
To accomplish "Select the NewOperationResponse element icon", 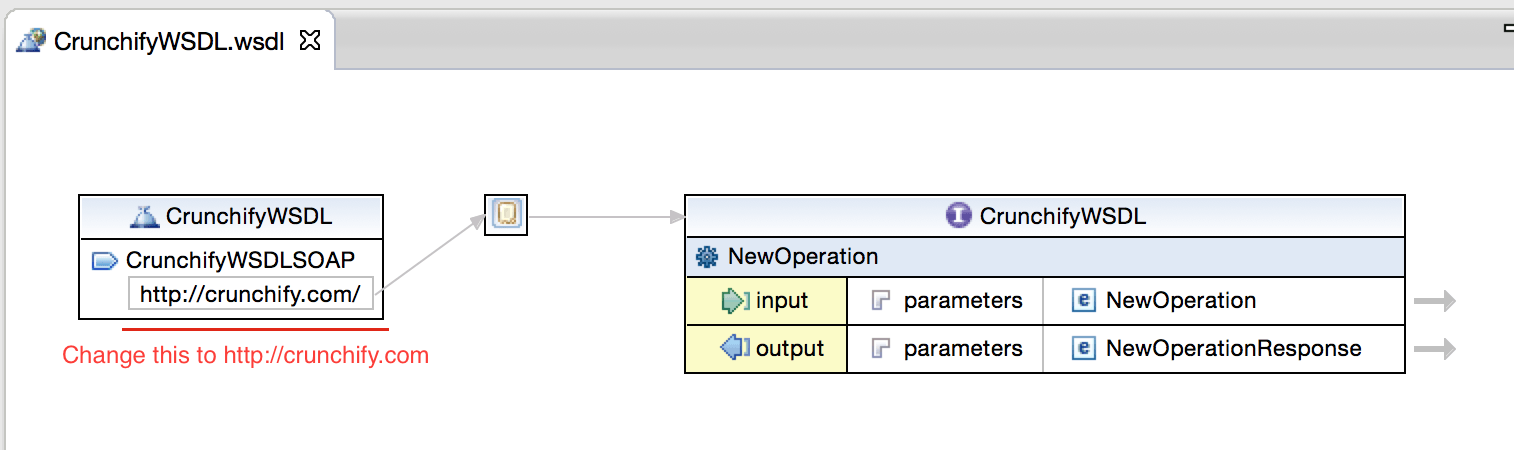I will (1083, 349).
